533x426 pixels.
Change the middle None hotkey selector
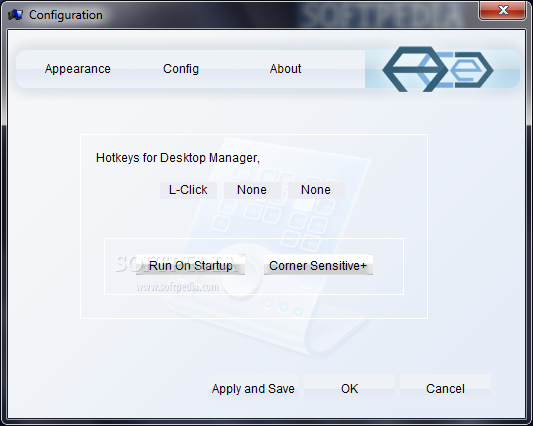pos(252,190)
